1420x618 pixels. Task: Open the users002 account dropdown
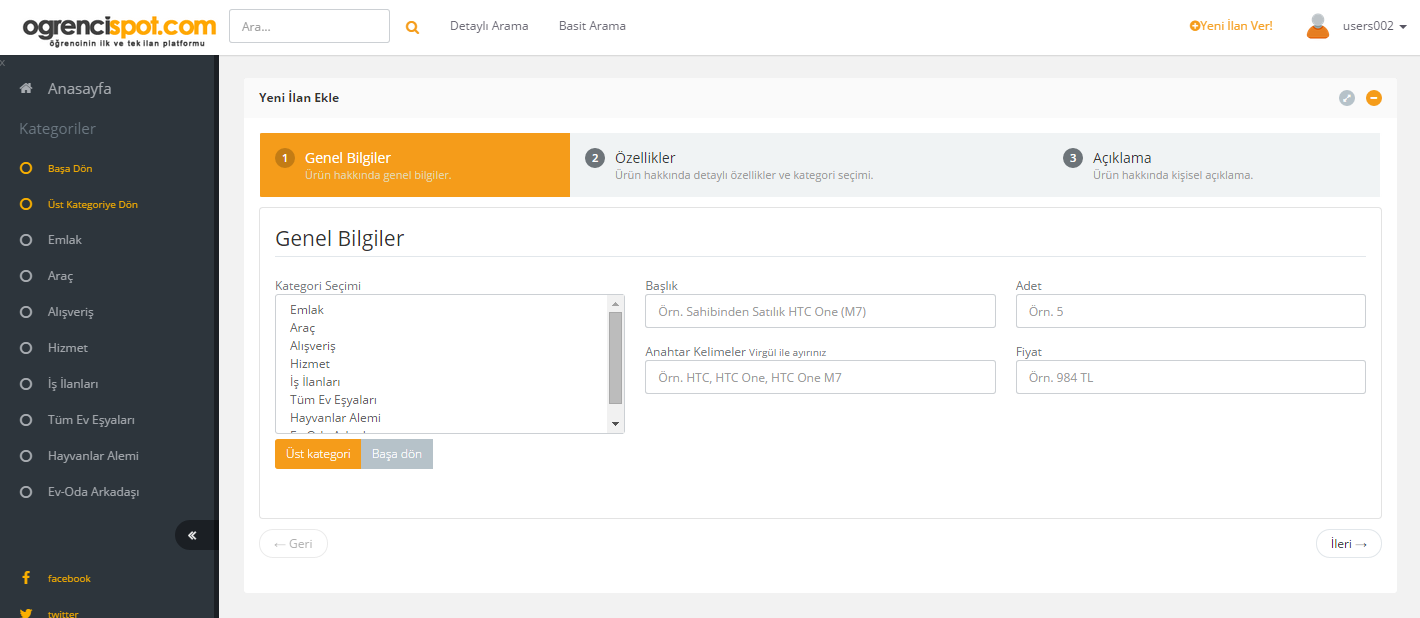click(x=1374, y=27)
